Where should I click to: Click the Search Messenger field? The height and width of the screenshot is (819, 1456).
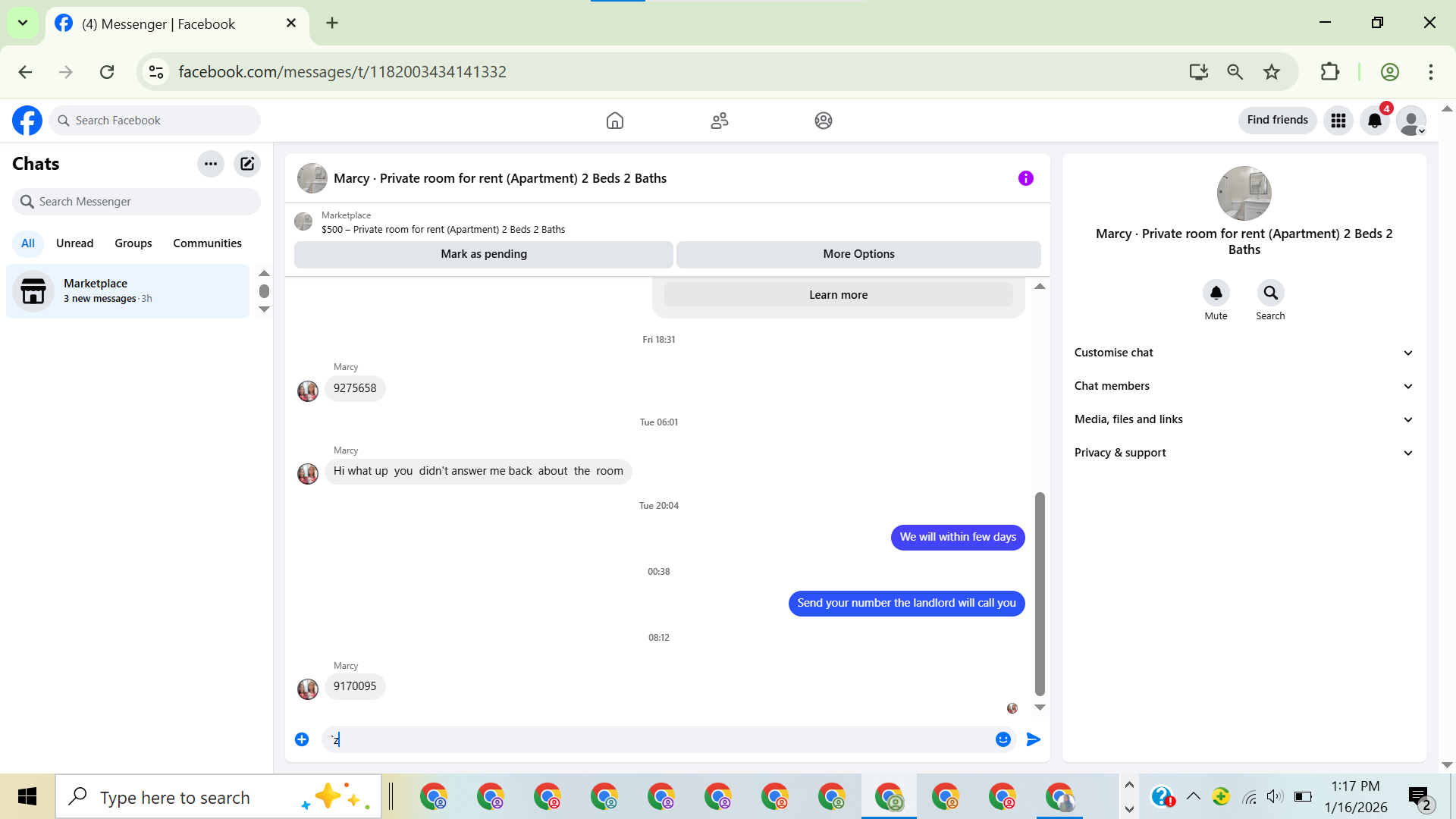point(136,202)
